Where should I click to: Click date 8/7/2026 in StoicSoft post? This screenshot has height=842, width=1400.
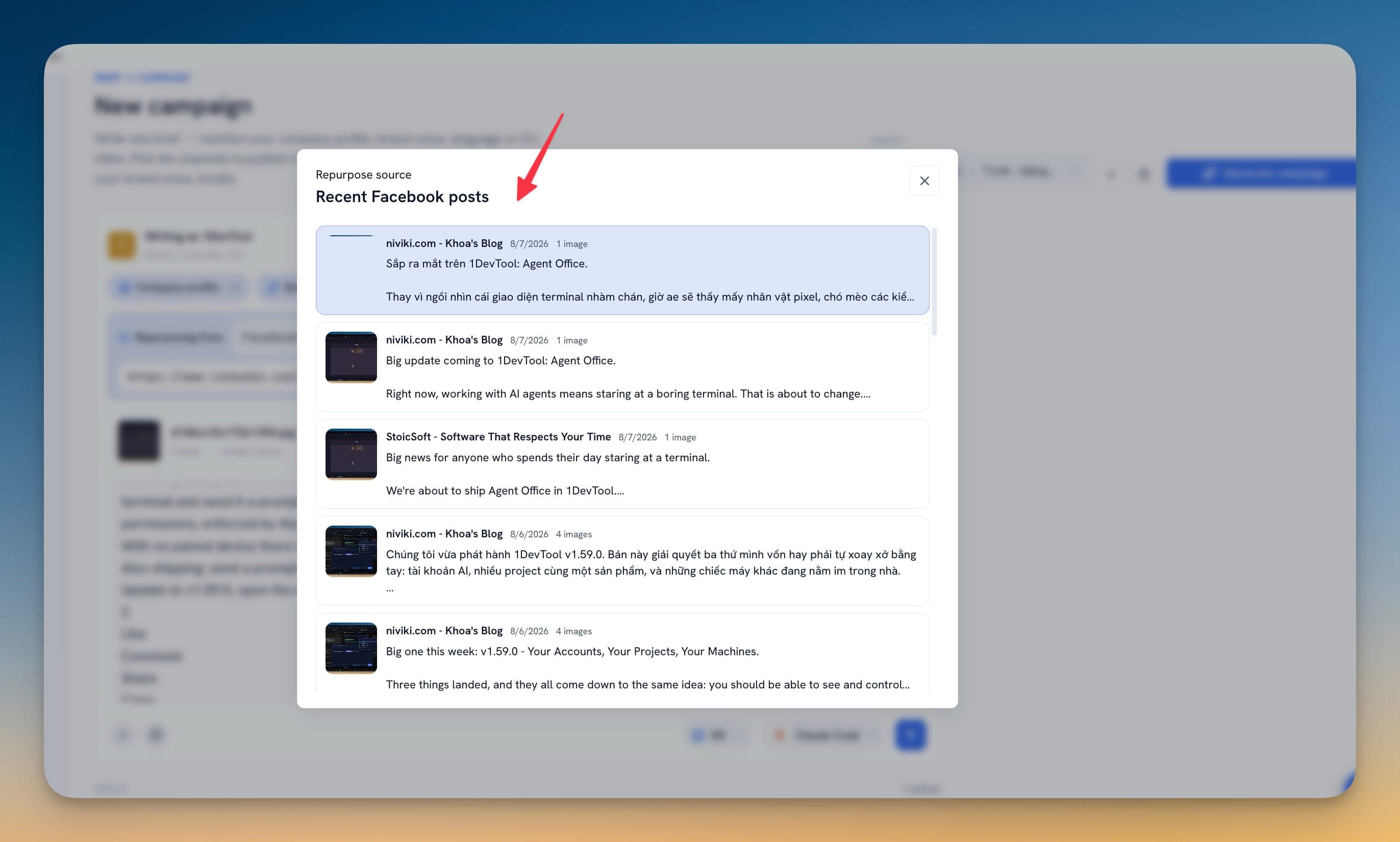point(637,437)
